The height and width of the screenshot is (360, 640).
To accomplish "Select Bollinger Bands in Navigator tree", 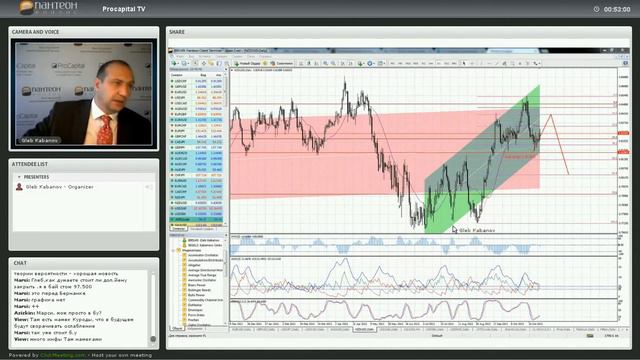I will click(200, 290).
